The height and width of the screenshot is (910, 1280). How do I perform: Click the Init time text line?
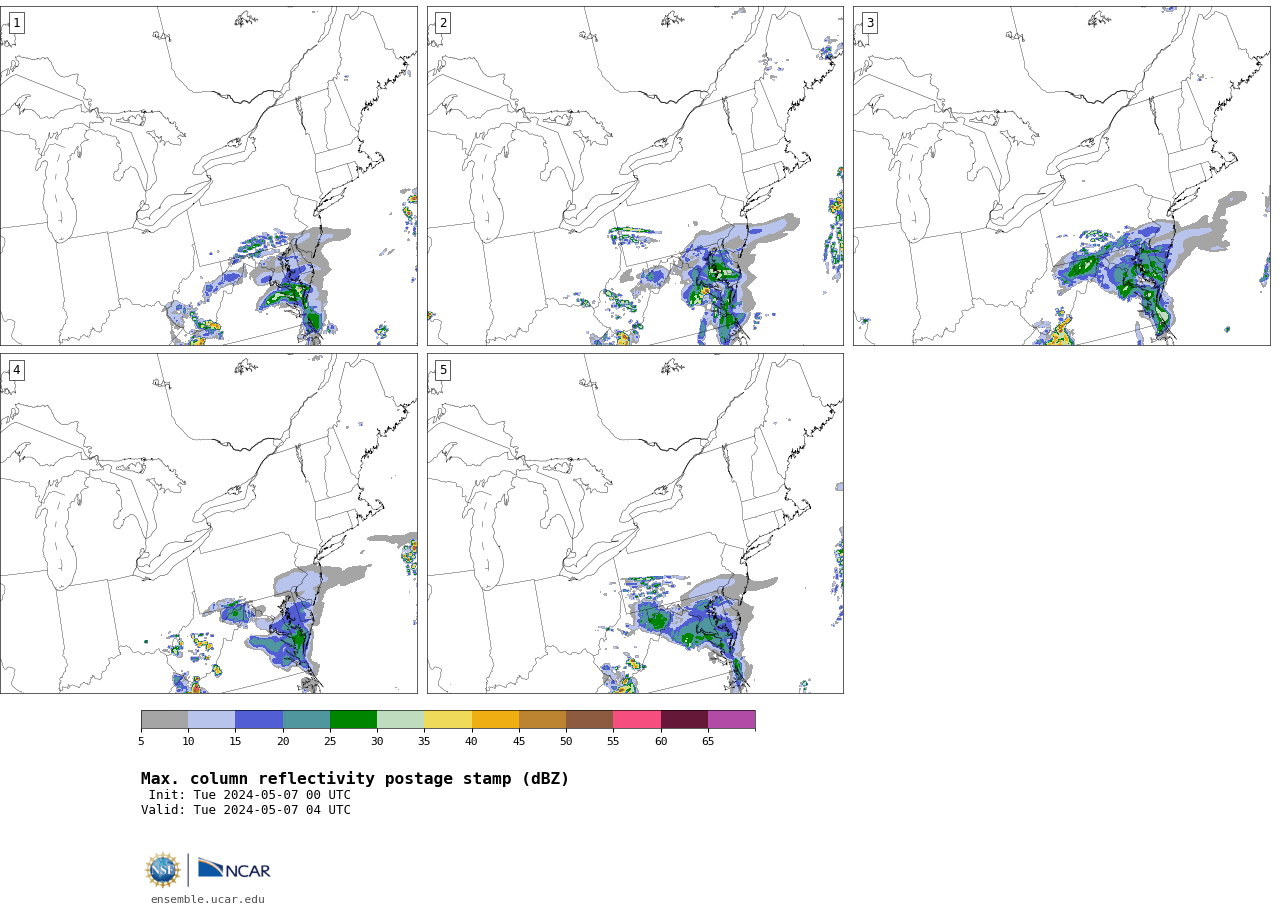250,795
